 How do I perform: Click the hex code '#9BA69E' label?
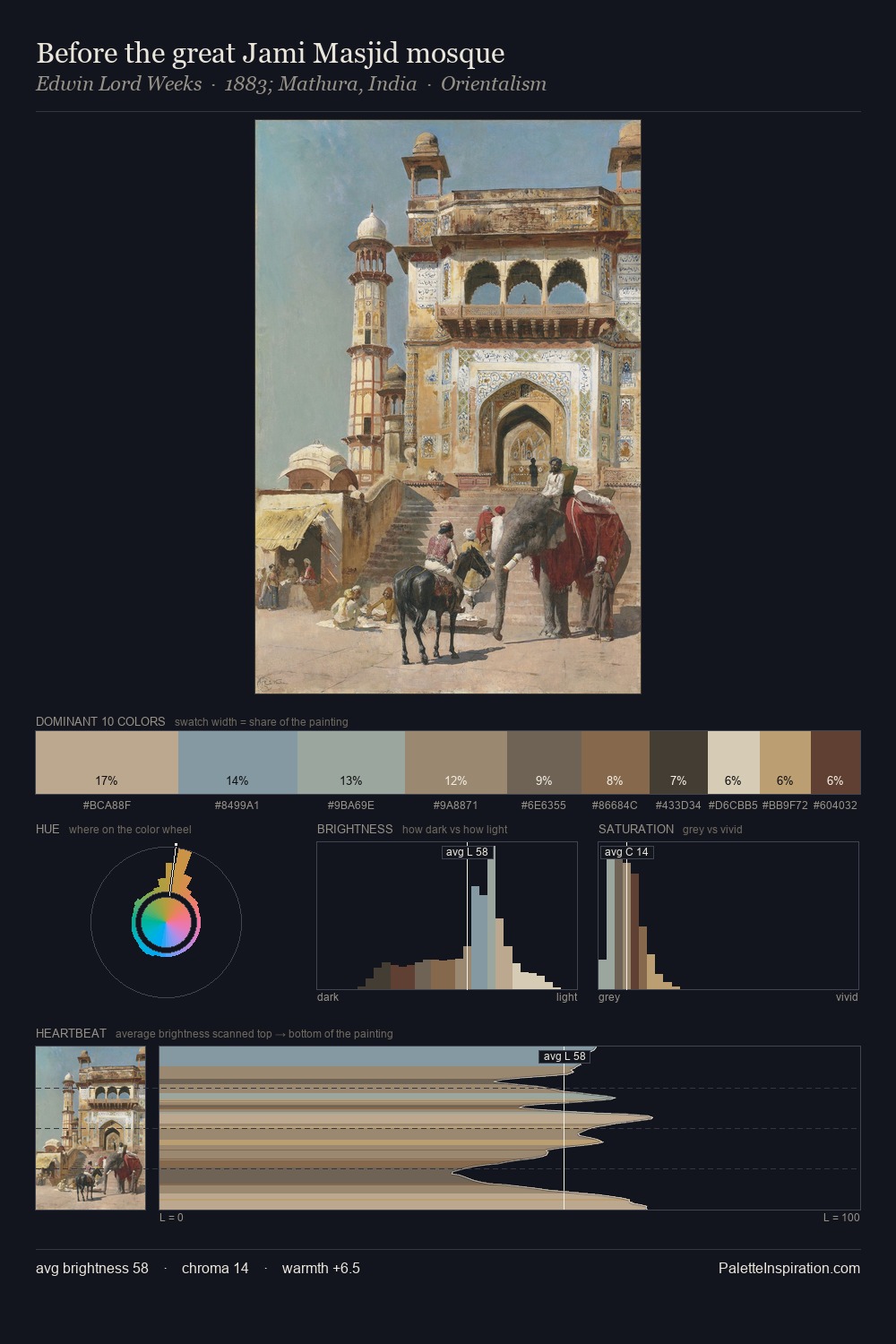pyautogui.click(x=351, y=806)
